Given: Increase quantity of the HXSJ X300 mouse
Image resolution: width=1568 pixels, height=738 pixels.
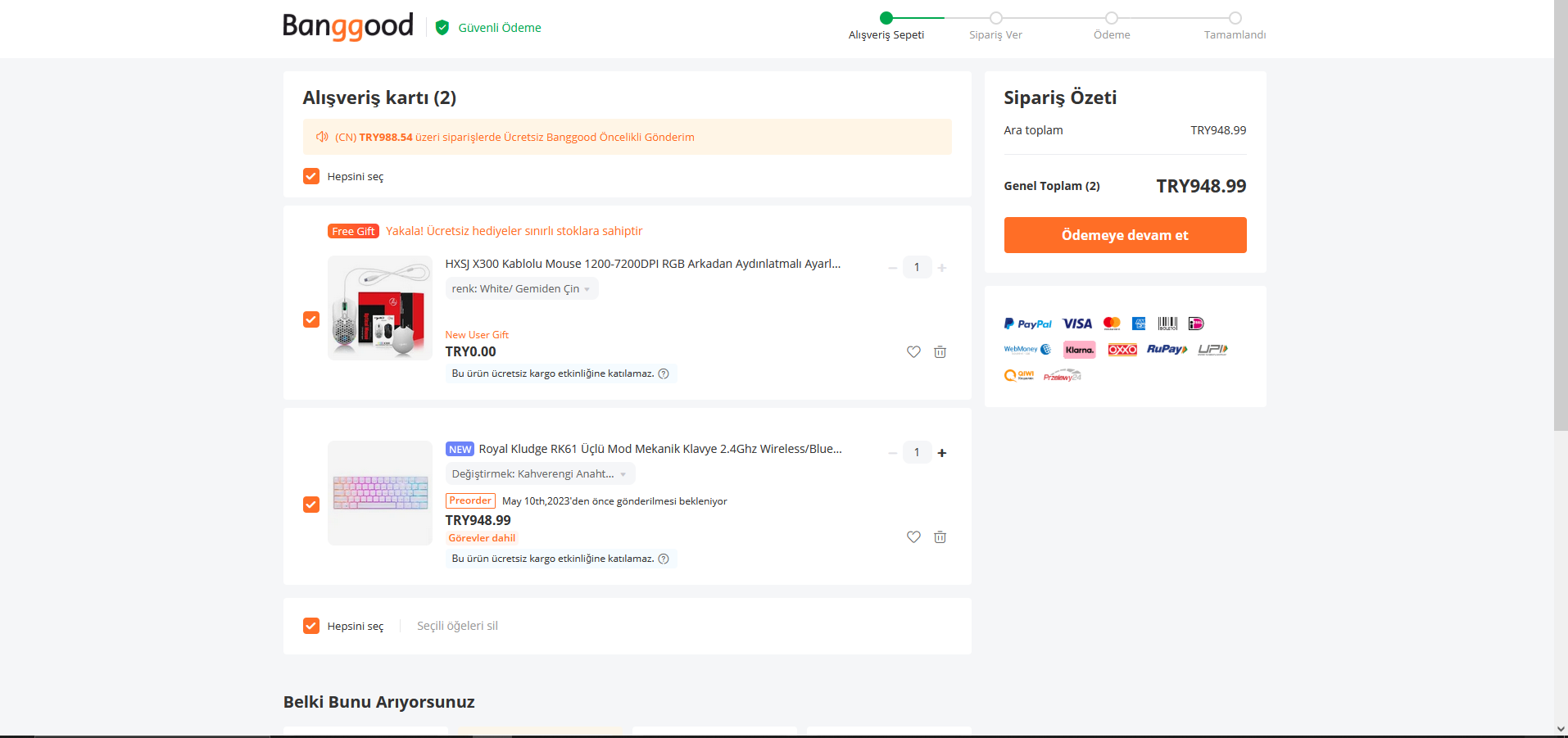Looking at the screenshot, I should [942, 268].
